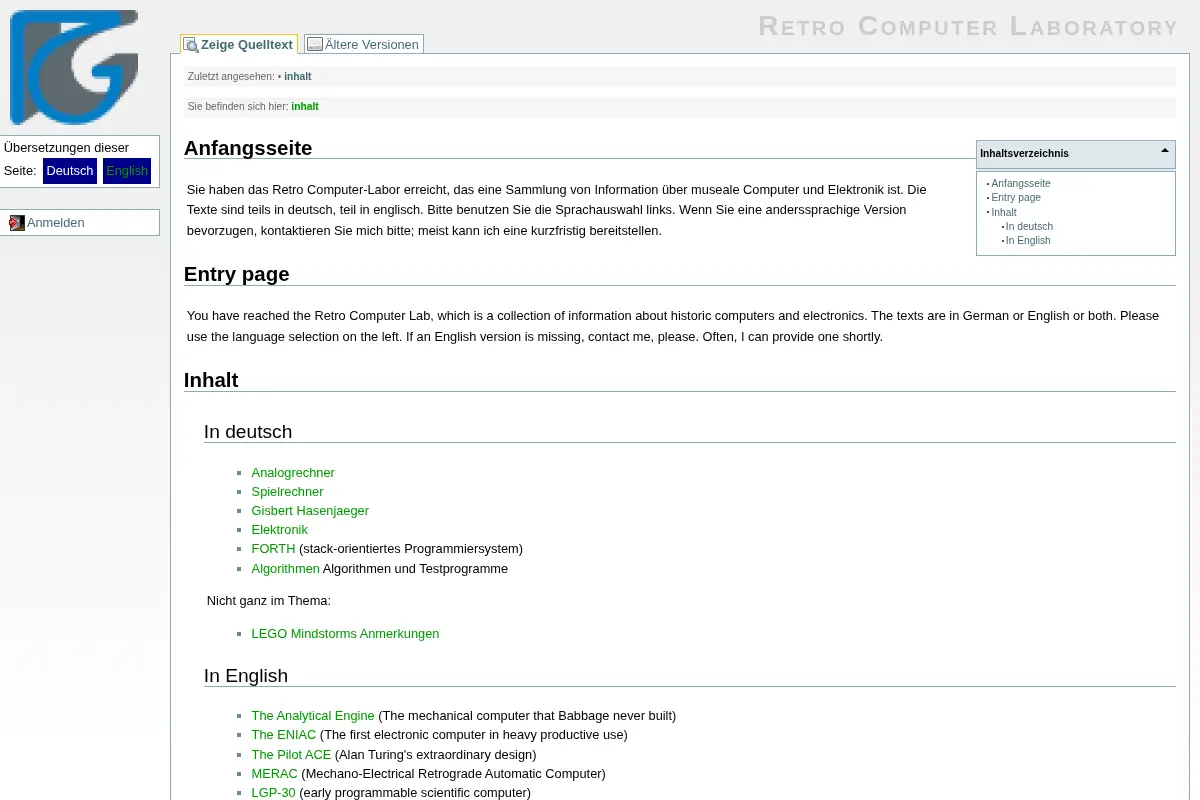Open the Ältere Versionen tab
Viewport: 1200px width, 800px height.
(363, 44)
